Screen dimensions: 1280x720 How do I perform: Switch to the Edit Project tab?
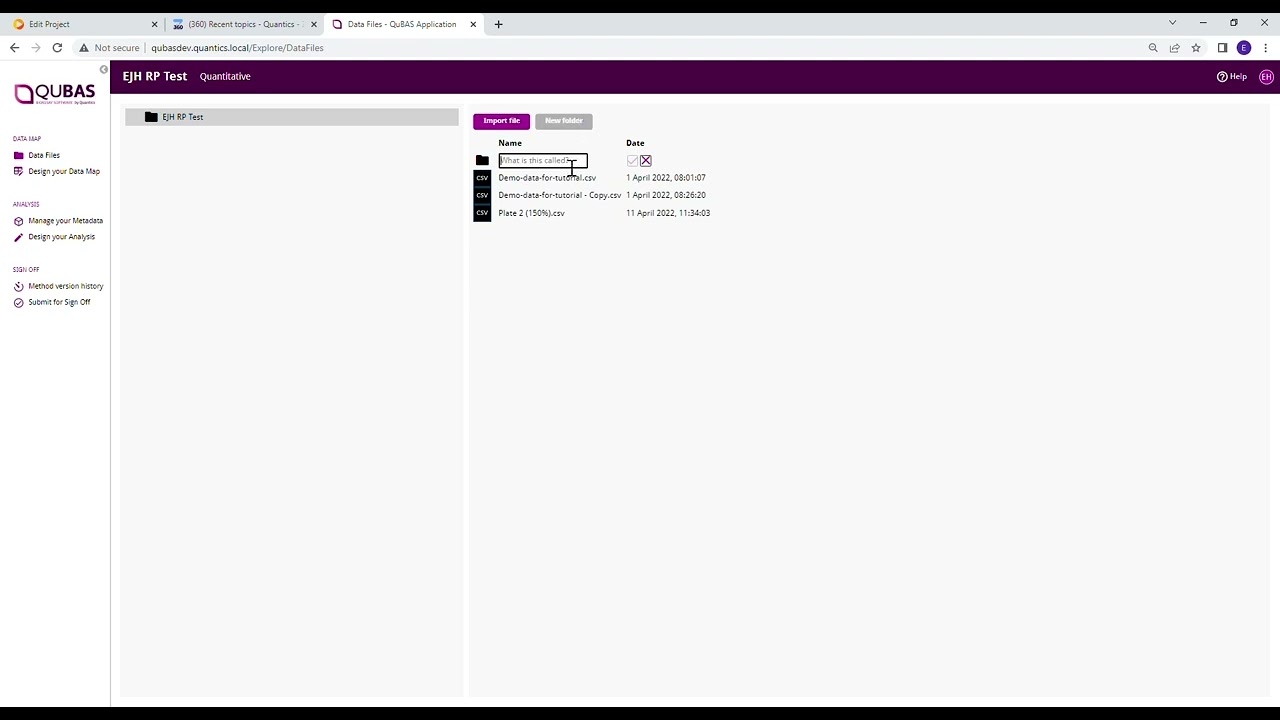coord(84,24)
